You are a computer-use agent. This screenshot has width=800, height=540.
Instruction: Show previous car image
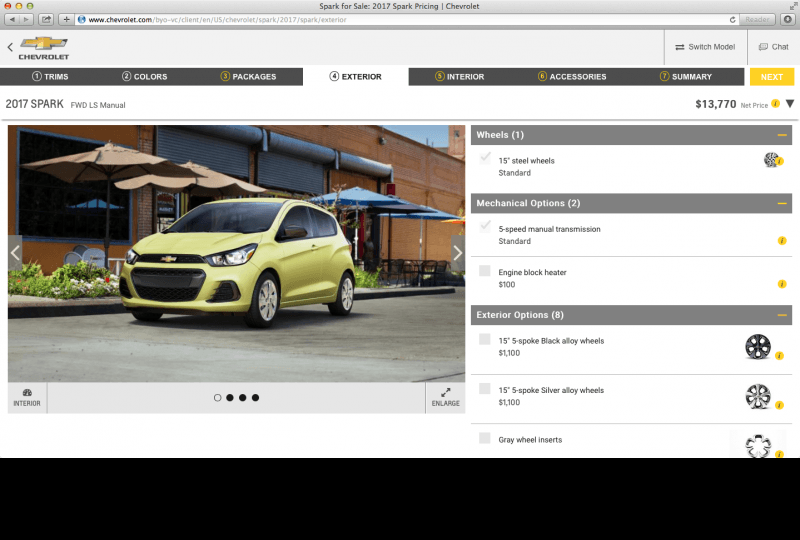point(15,253)
